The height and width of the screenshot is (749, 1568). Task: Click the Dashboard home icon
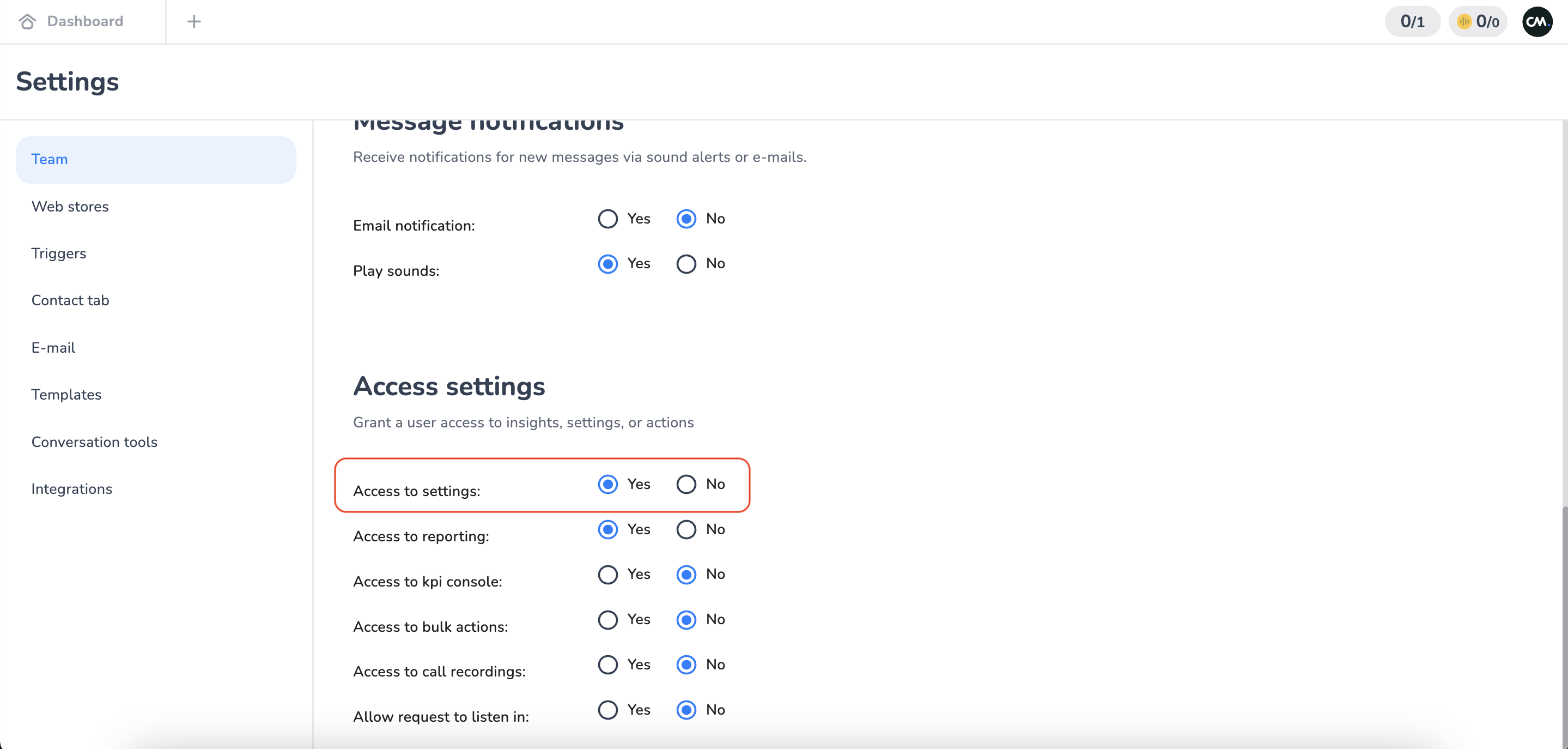27,21
